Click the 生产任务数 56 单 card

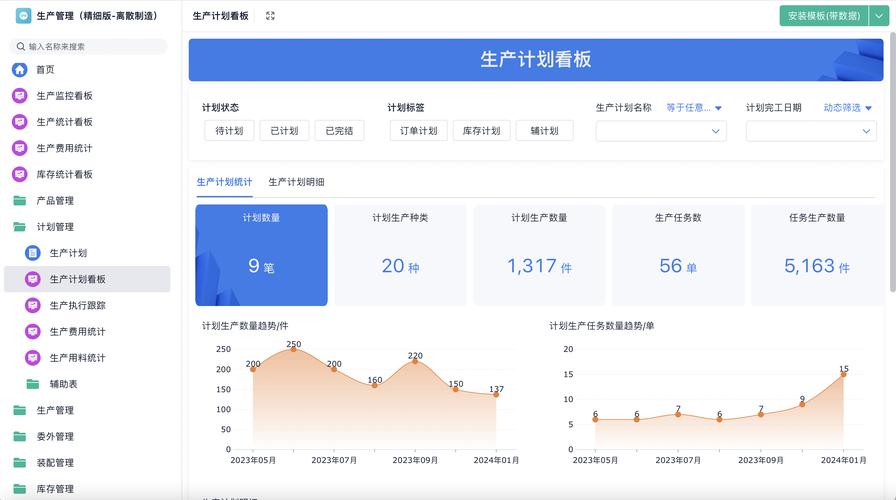click(678, 255)
